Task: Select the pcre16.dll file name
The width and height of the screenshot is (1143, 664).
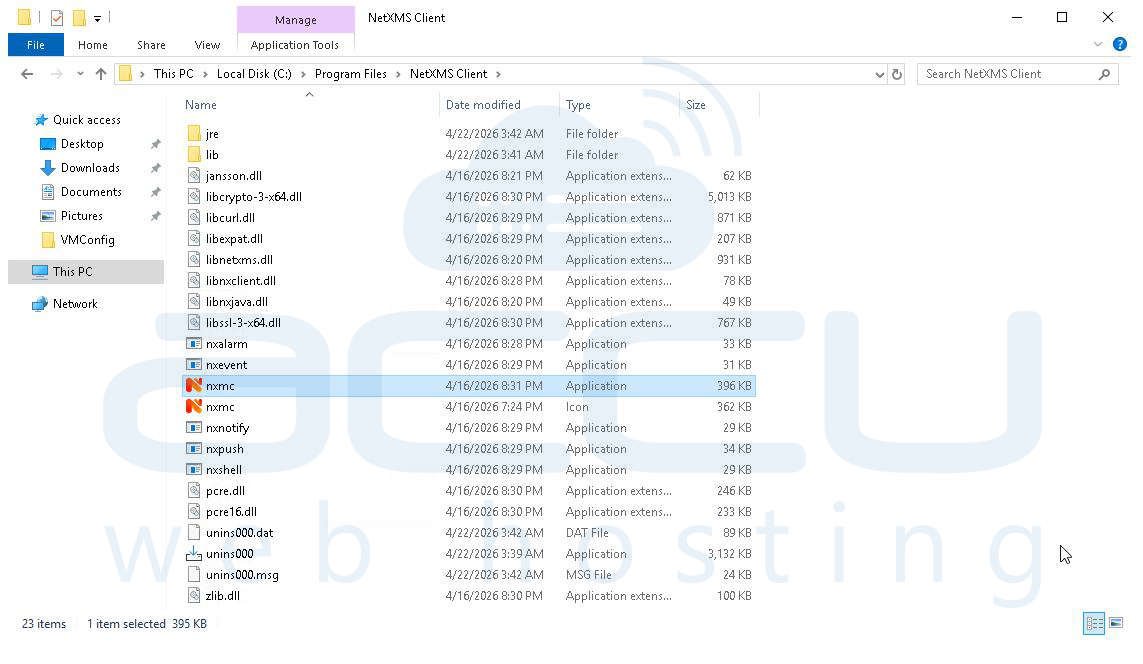Action: pyautogui.click(x=231, y=512)
